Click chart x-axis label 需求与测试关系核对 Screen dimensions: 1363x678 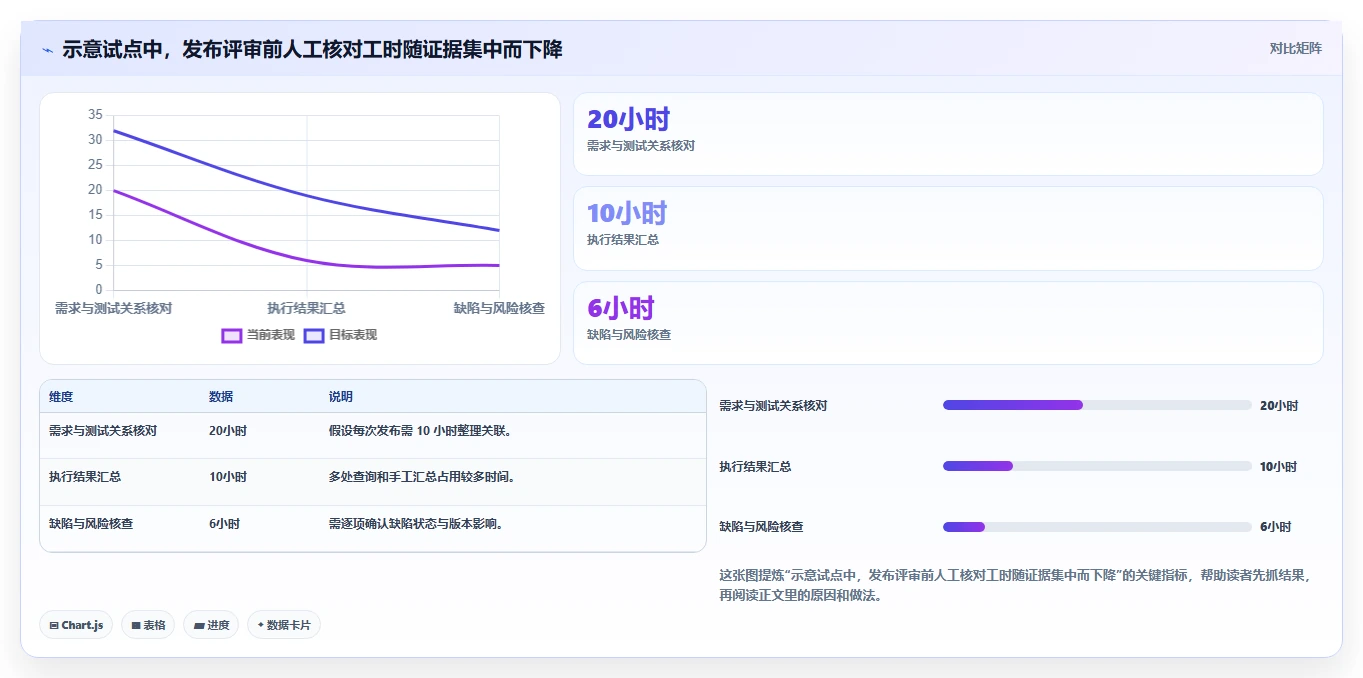click(x=113, y=309)
